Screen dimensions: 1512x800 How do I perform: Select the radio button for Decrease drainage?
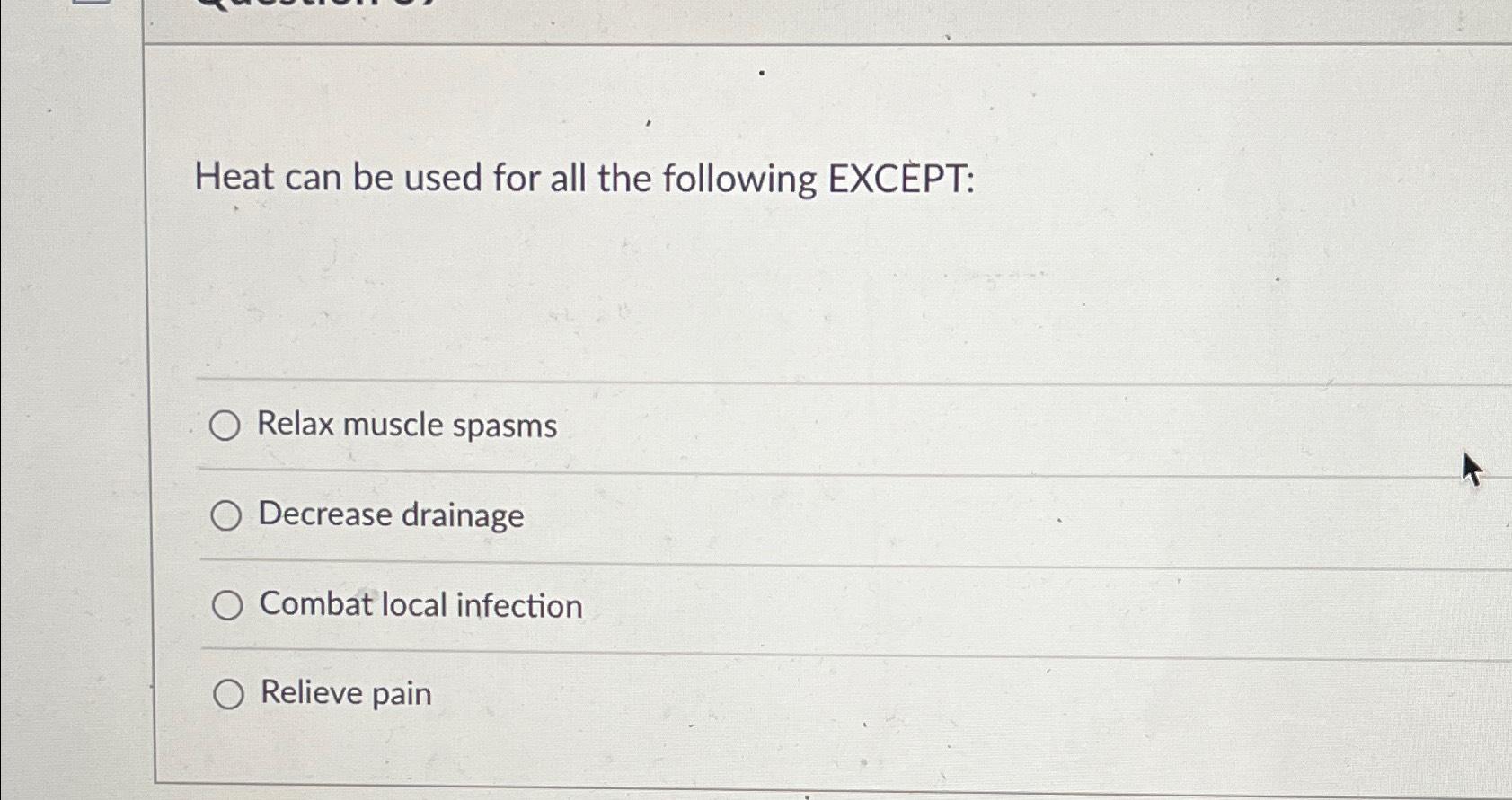[x=227, y=515]
